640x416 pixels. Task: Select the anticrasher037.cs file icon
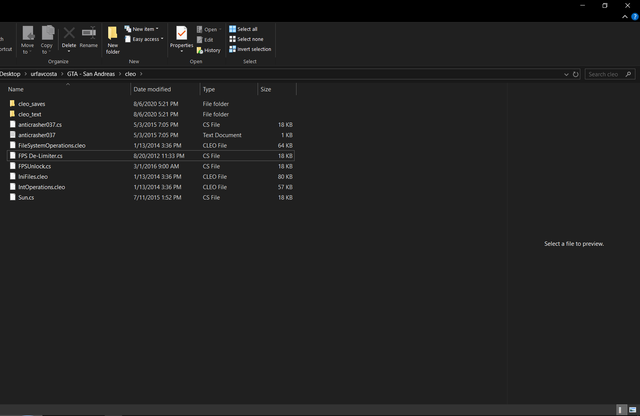[x=13, y=125]
